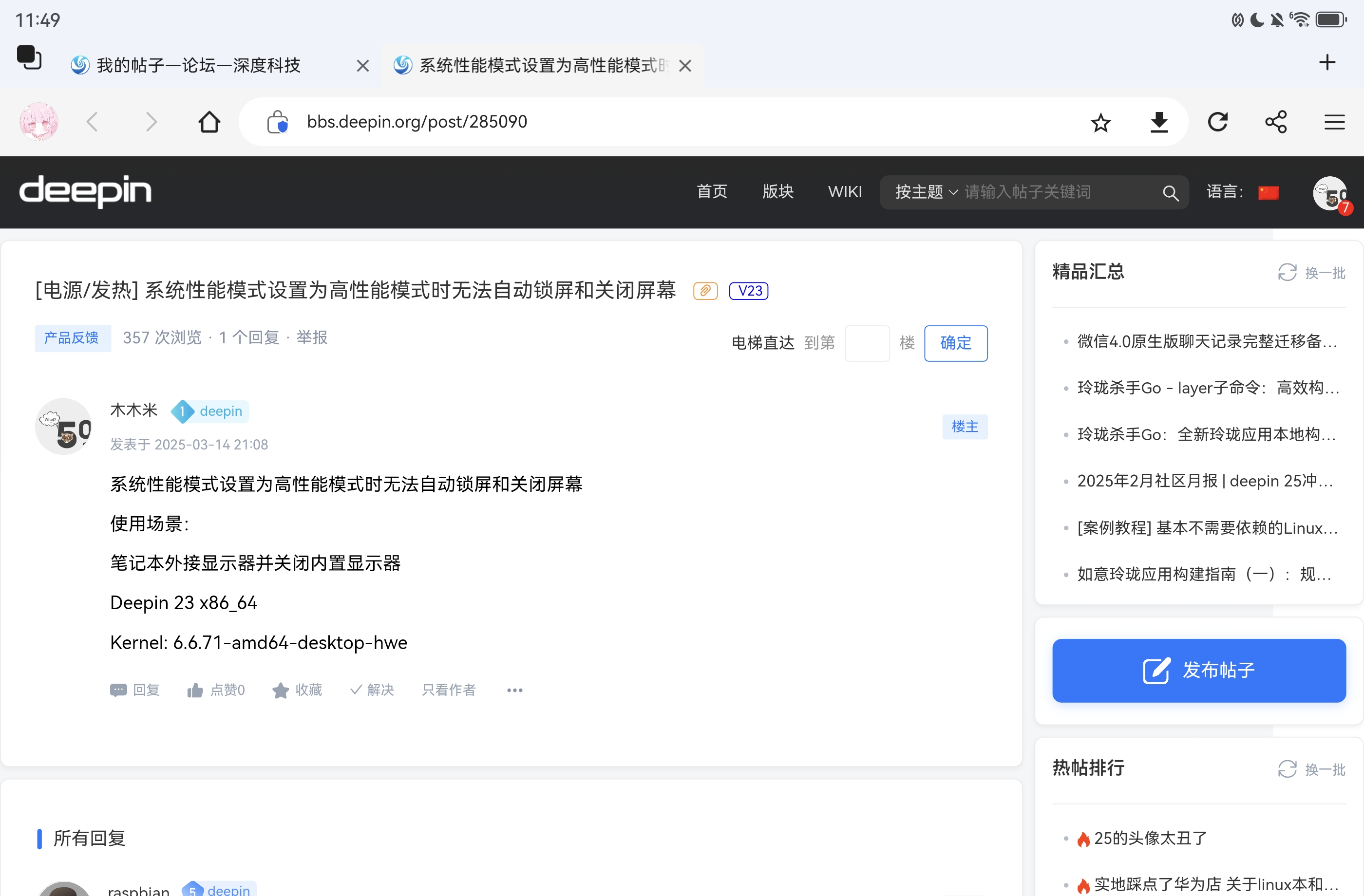Click the deepin logo in header
Screen dimensions: 1364x896
(x=85, y=191)
